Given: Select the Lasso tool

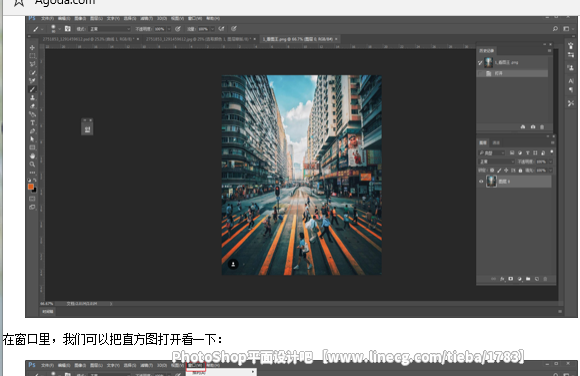Looking at the screenshot, I should 32,64.
